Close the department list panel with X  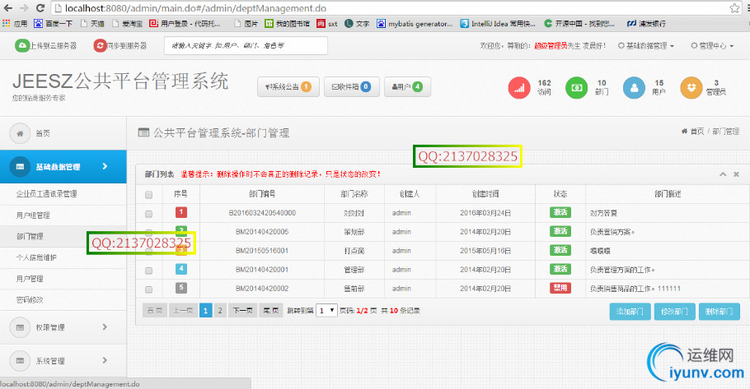pyautogui.click(x=736, y=174)
